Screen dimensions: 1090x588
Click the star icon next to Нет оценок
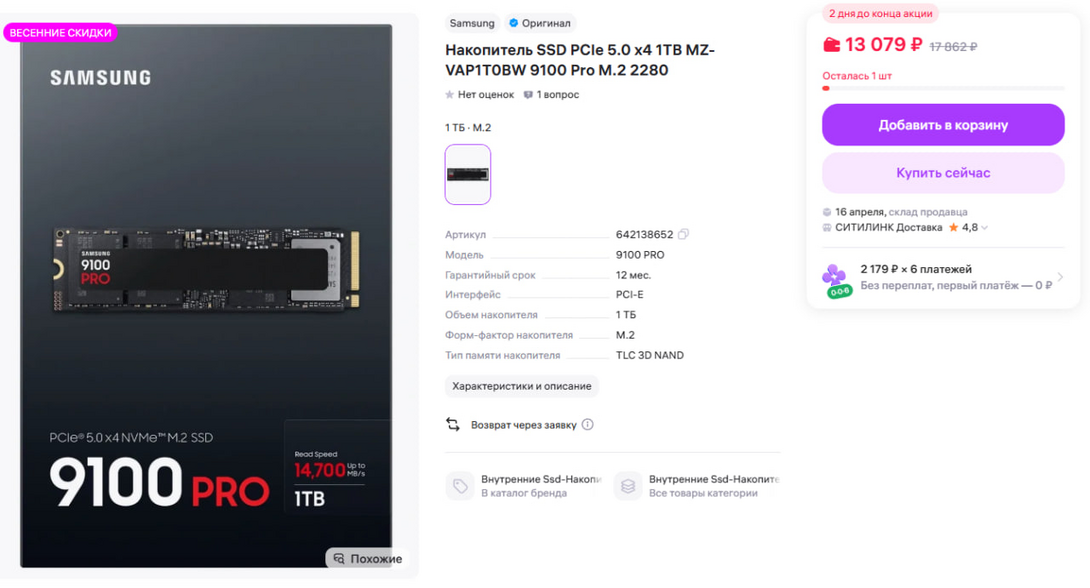pyautogui.click(x=450, y=95)
